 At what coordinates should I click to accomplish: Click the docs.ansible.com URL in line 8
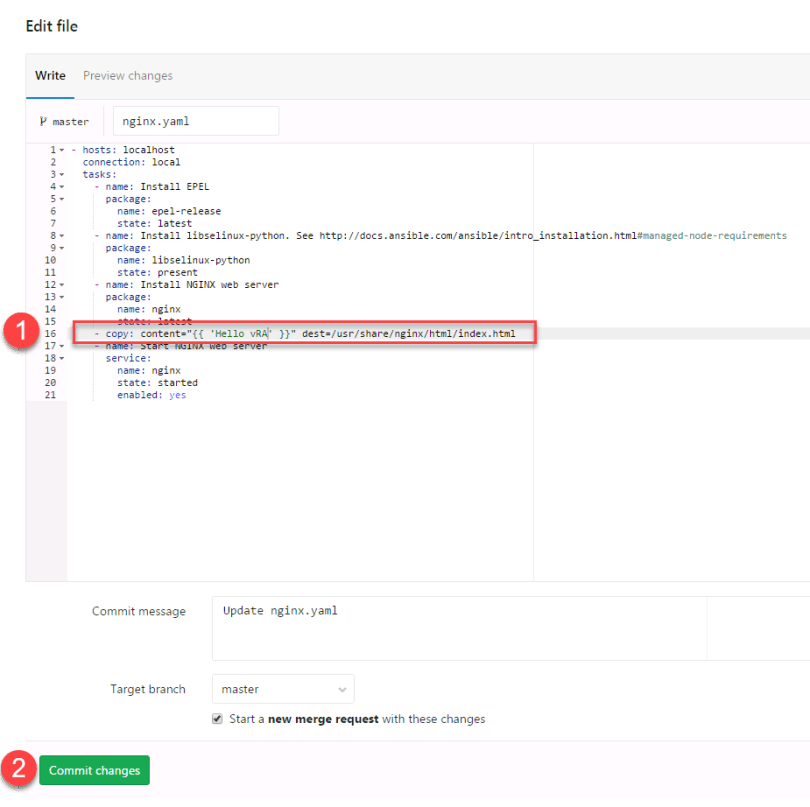click(476, 236)
